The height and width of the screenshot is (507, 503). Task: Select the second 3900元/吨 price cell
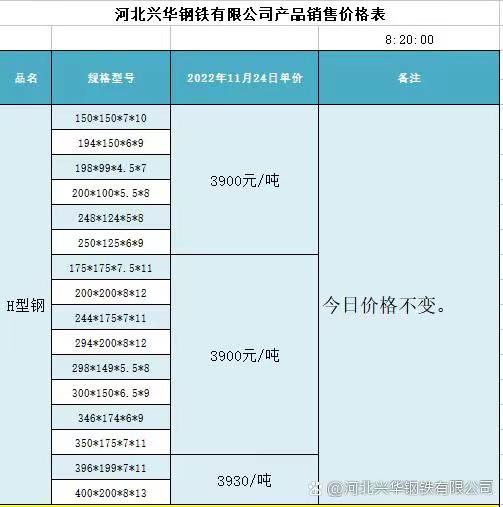pyautogui.click(x=244, y=355)
